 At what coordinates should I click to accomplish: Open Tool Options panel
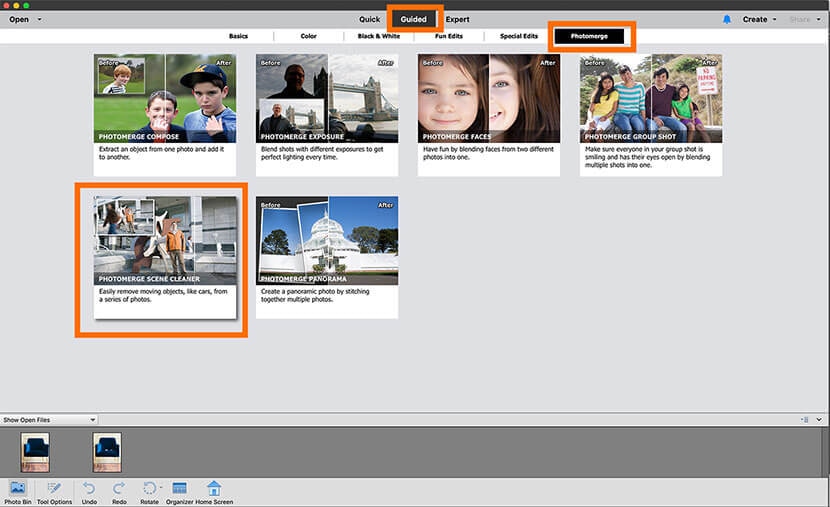[x=54, y=489]
